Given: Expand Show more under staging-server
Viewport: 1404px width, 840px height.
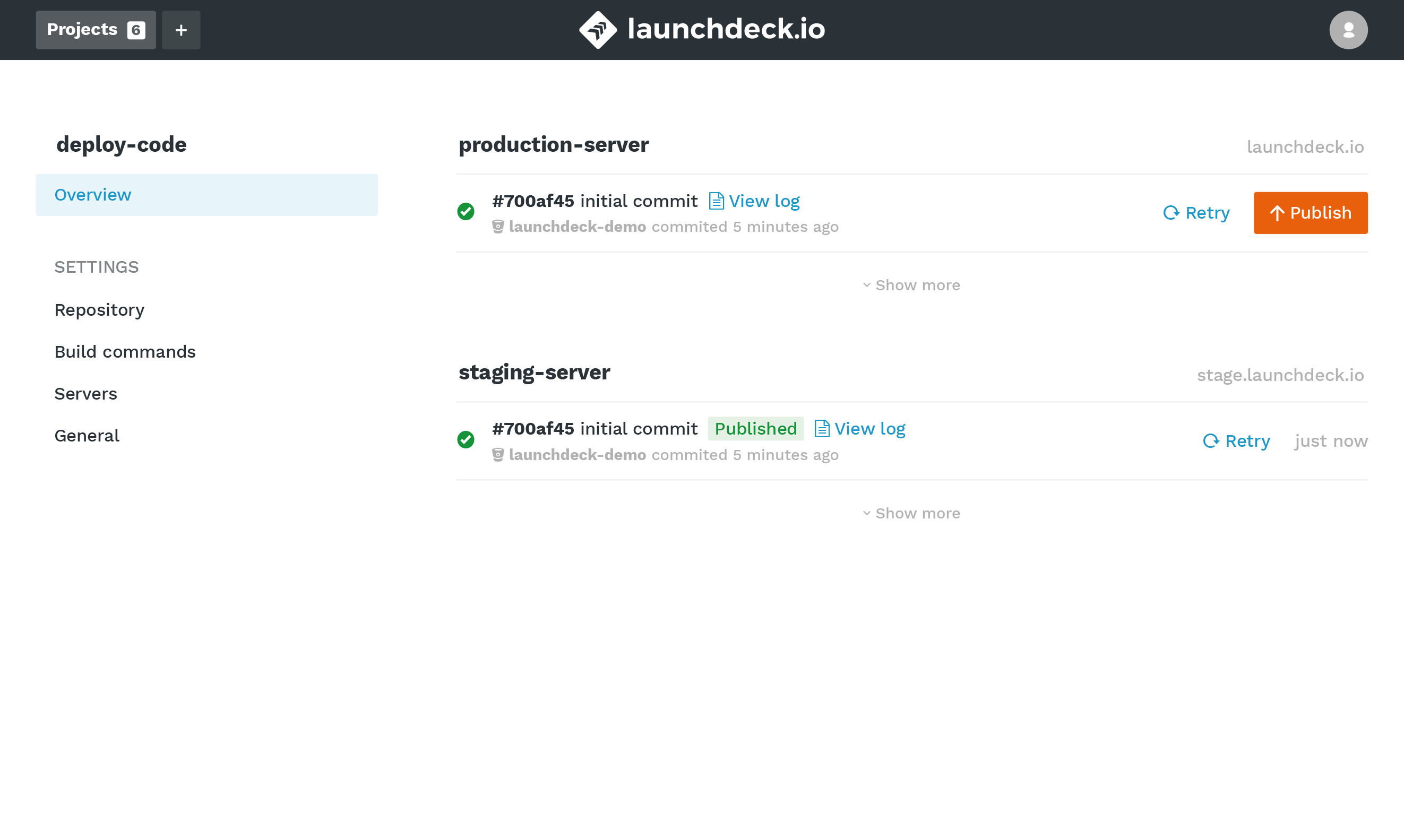Looking at the screenshot, I should click(x=911, y=513).
